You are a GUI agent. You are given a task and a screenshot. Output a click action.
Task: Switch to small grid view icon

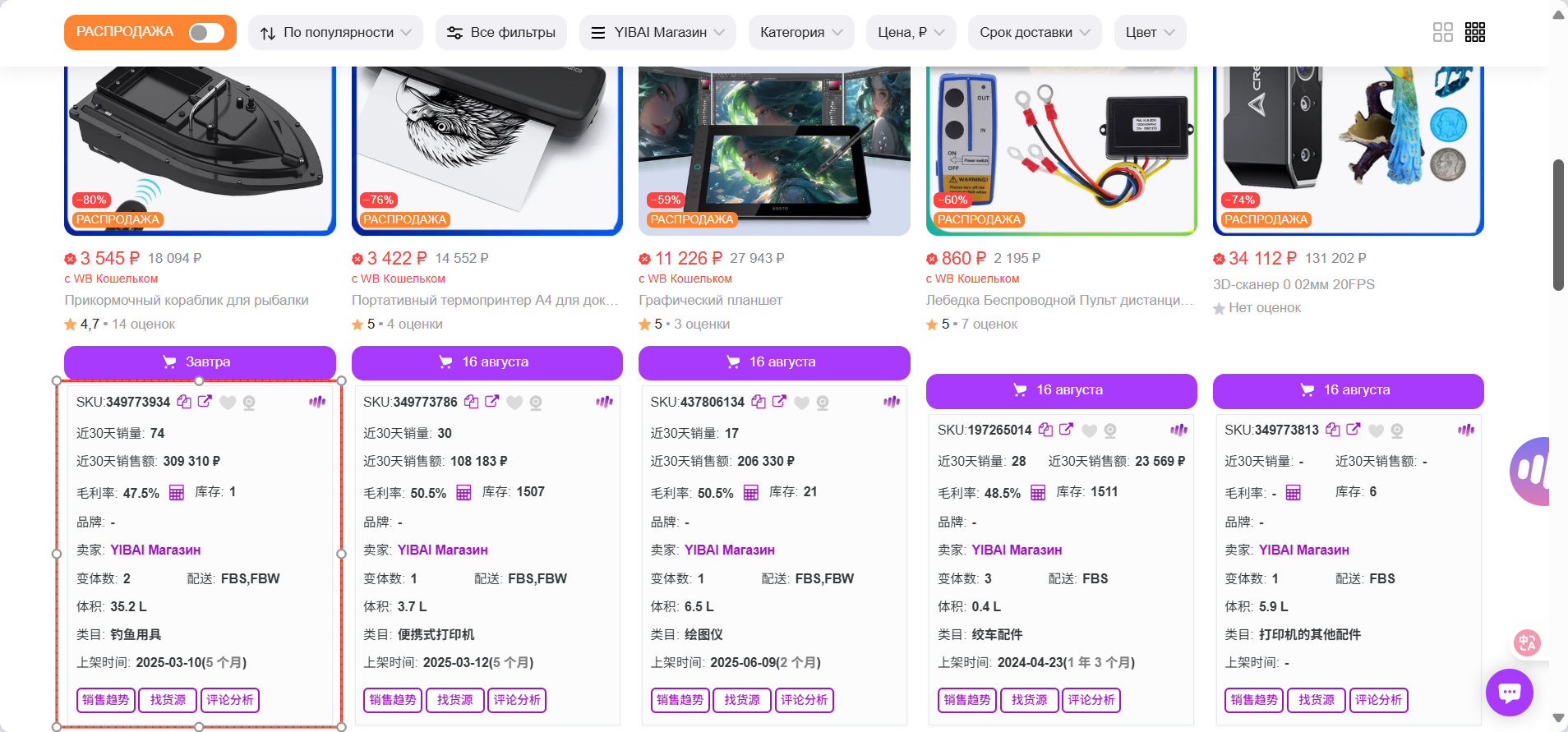pos(1475,32)
